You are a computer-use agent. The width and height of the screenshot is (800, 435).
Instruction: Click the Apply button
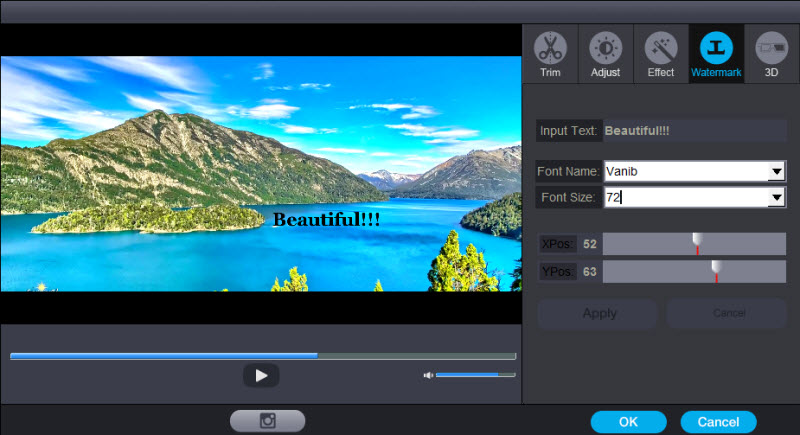[x=598, y=314]
